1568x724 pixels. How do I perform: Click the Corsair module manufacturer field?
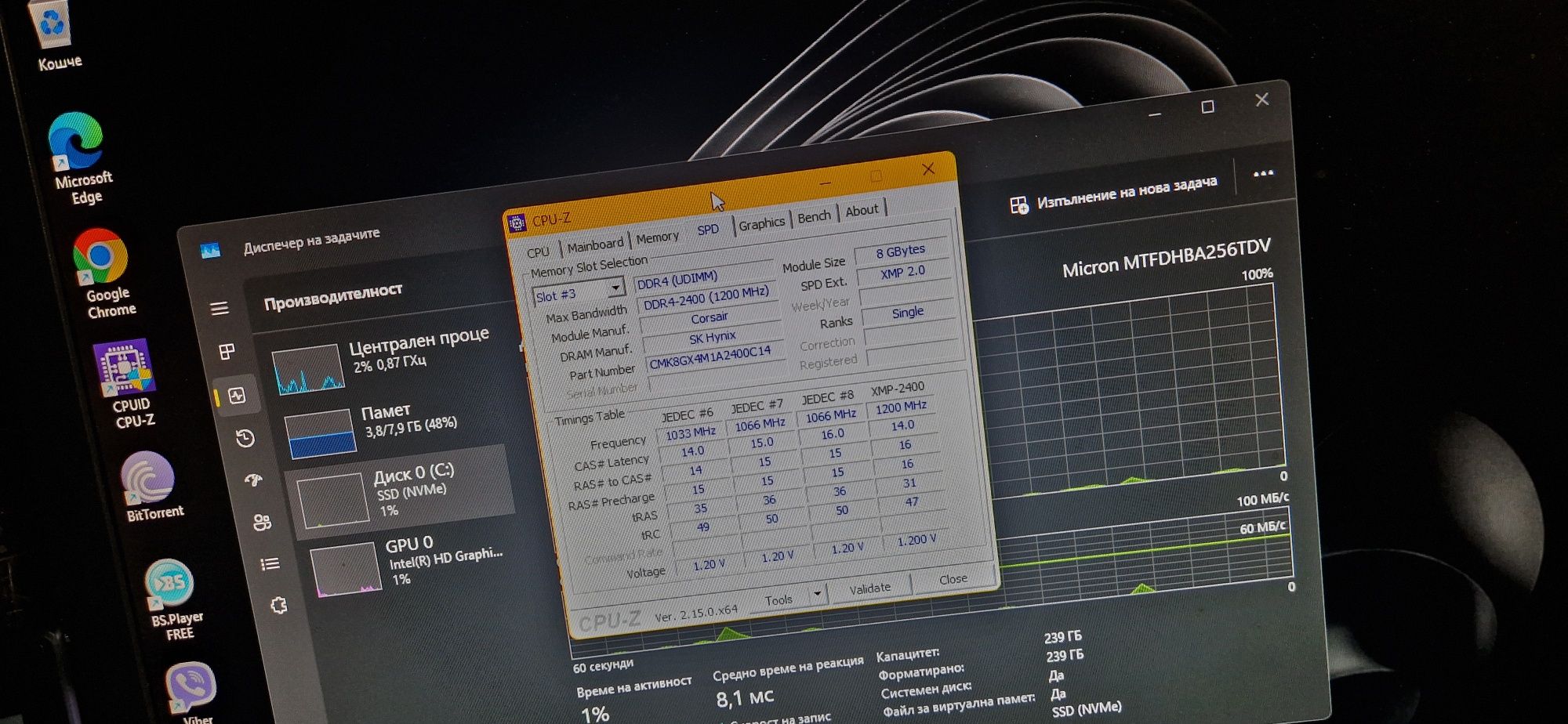[x=710, y=318]
